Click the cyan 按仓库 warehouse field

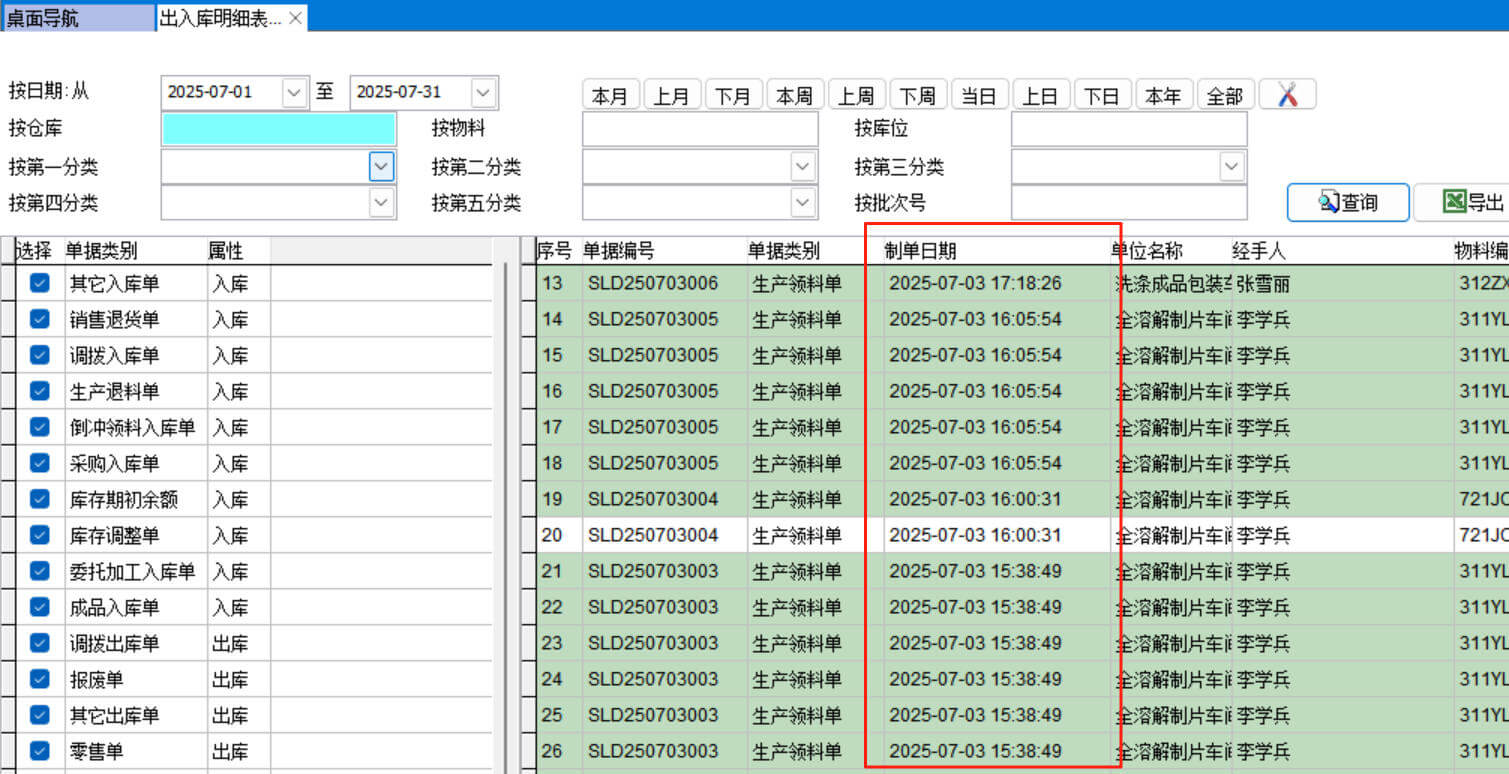[278, 129]
